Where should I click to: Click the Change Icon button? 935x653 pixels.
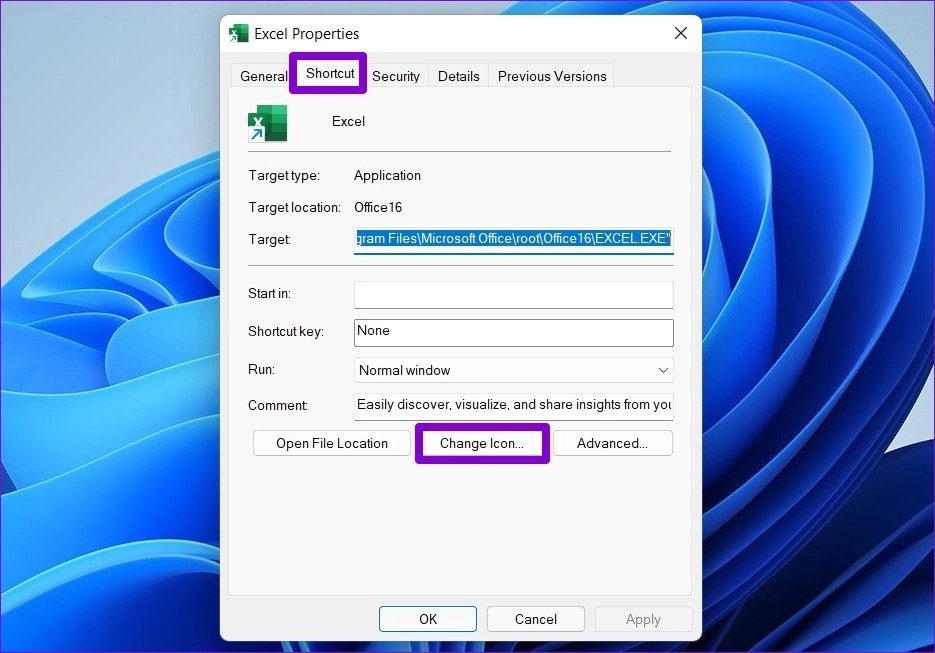coord(482,443)
